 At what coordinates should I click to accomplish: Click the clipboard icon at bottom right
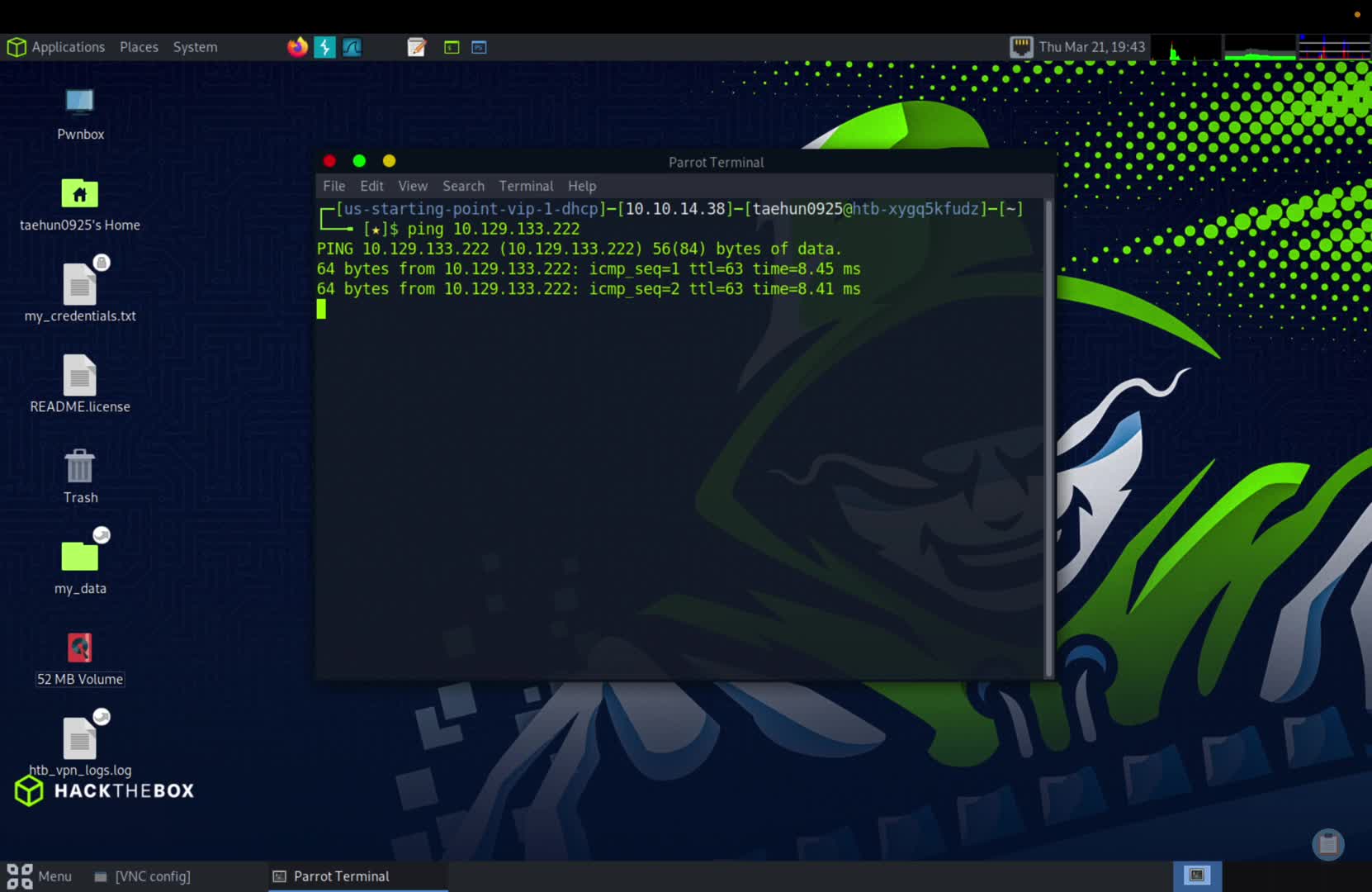pyautogui.click(x=1328, y=844)
